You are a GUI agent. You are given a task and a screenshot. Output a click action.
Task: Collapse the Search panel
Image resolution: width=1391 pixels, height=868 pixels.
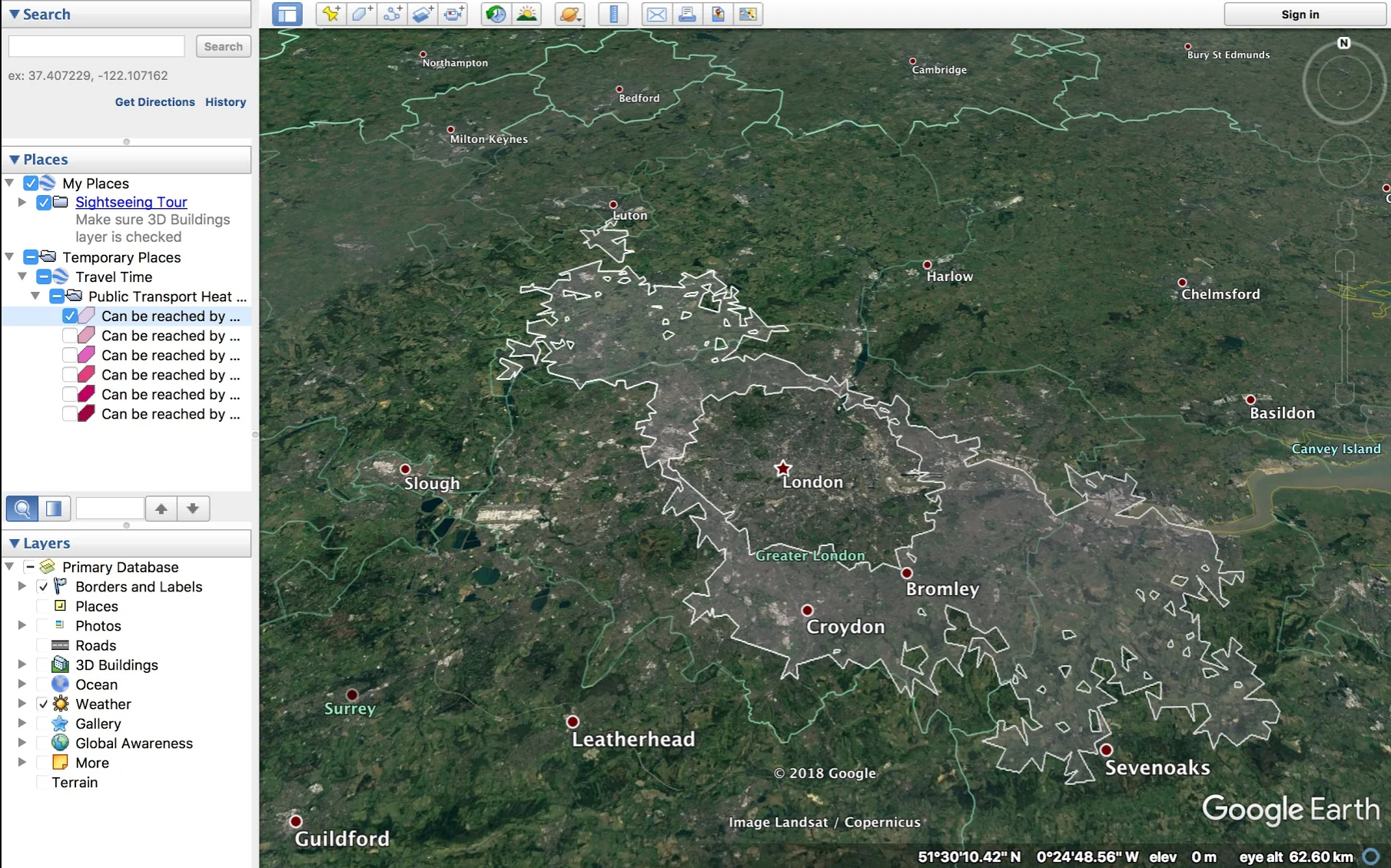pyautogui.click(x=14, y=14)
